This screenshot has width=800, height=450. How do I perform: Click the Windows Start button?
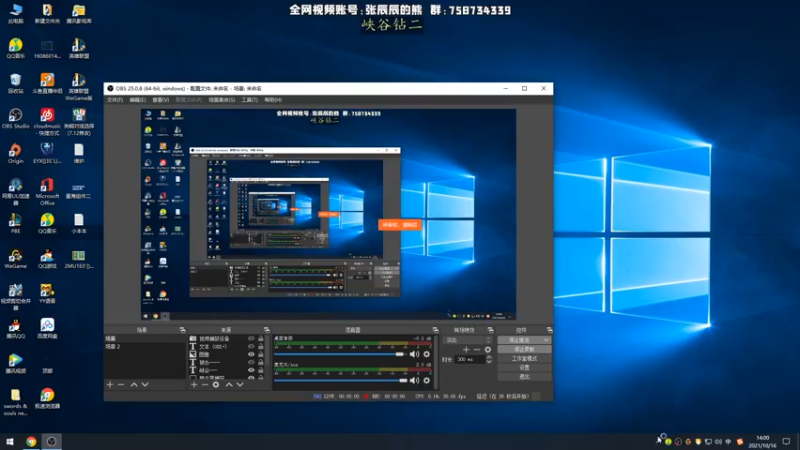10,442
